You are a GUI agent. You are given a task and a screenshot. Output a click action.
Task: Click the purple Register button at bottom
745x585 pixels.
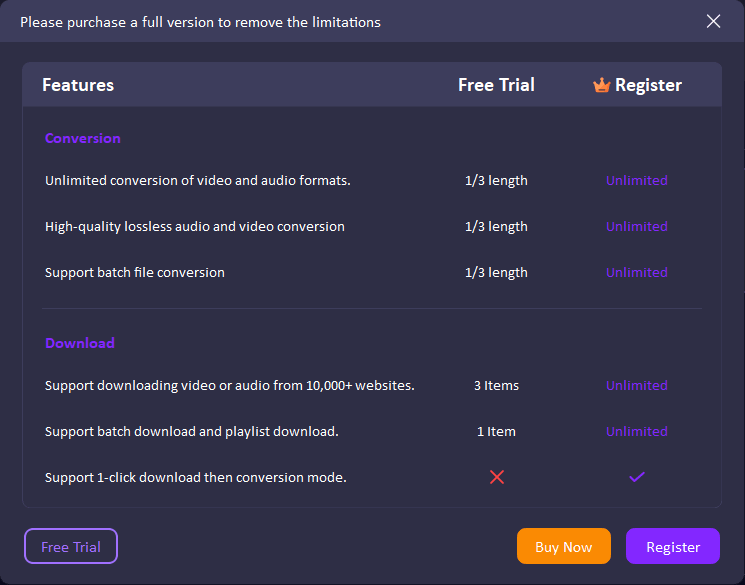click(672, 547)
